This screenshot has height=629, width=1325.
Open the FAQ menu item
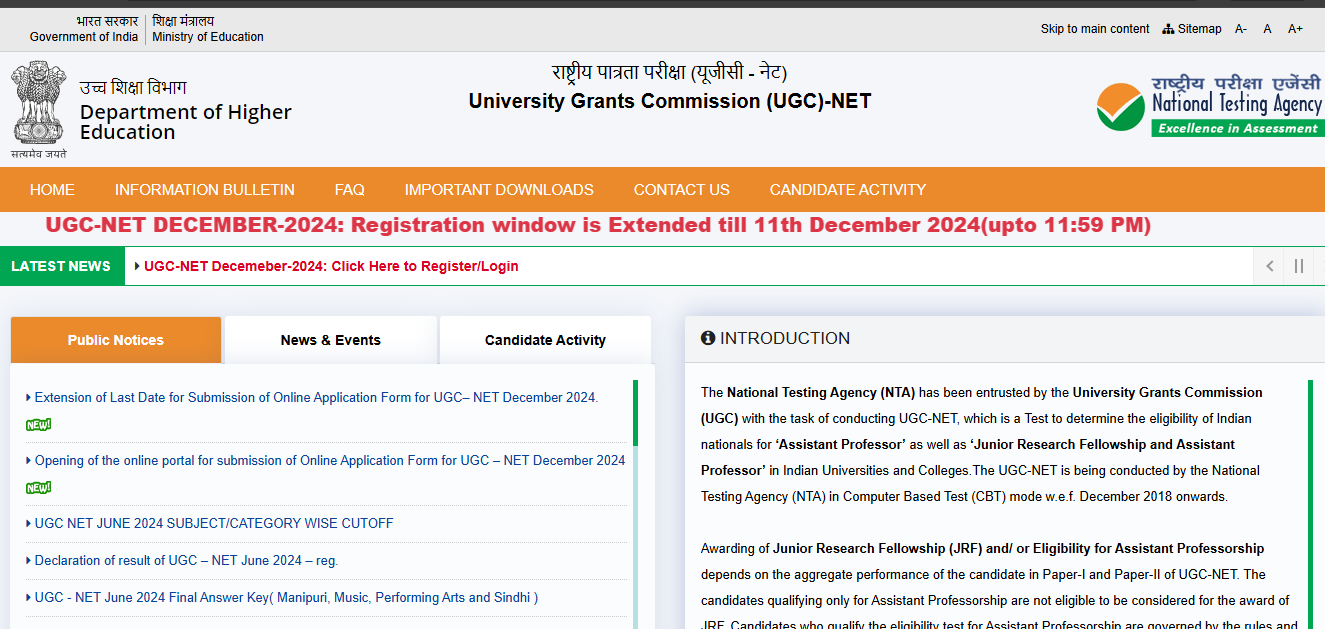click(x=349, y=189)
